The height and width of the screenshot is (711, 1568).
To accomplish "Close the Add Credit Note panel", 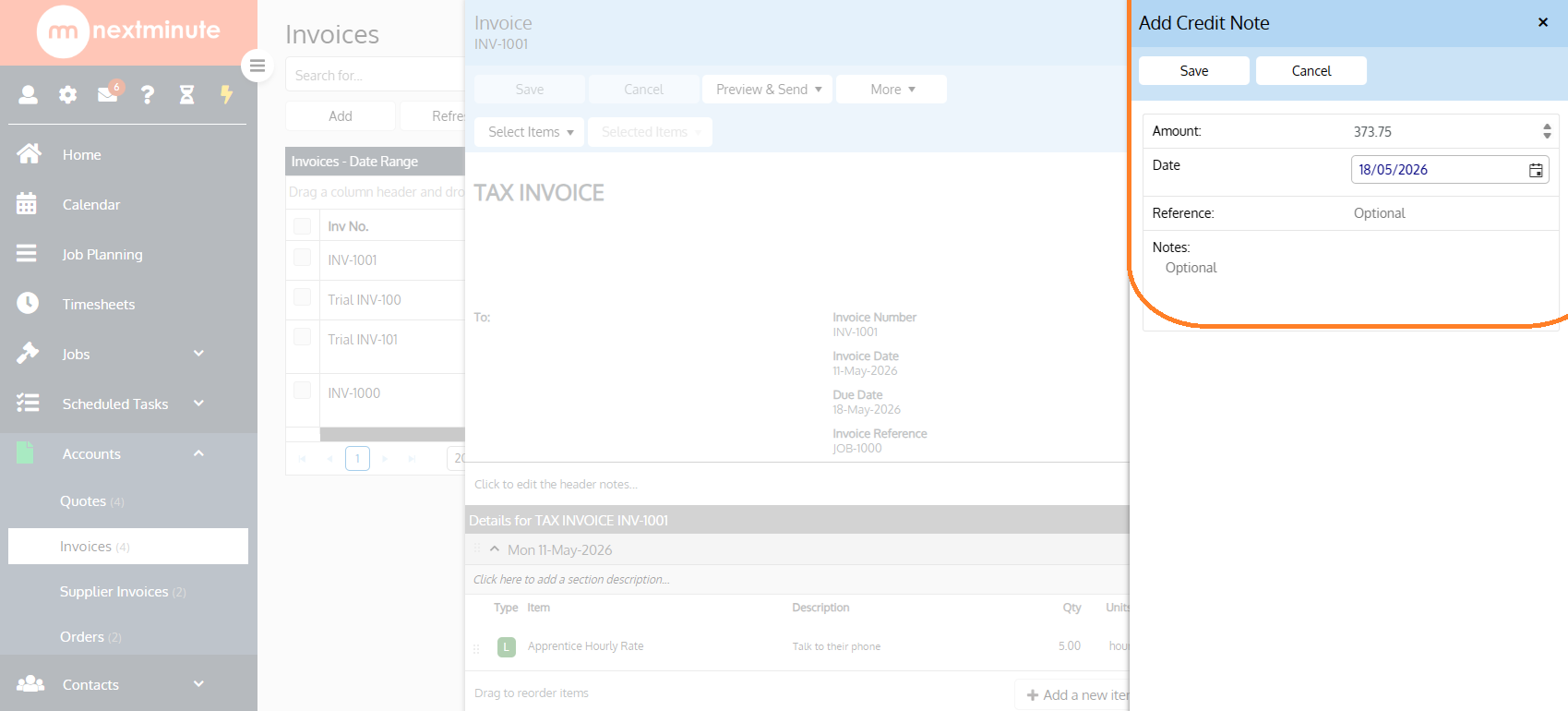I will 1543,22.
